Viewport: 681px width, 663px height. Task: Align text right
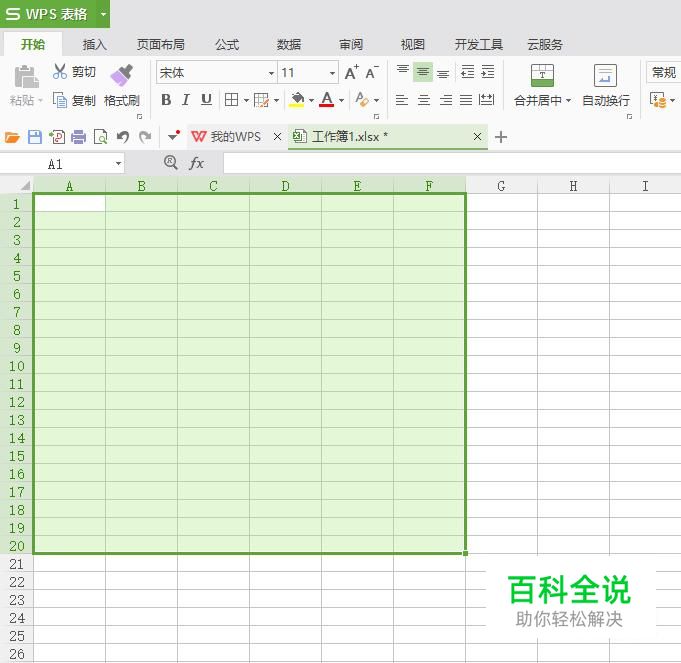point(446,100)
